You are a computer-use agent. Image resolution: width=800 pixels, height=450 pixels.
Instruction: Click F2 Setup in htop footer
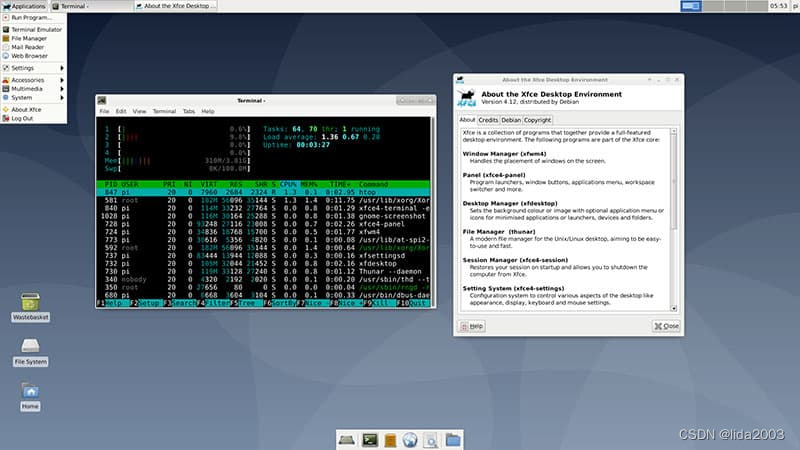pyautogui.click(x=146, y=303)
